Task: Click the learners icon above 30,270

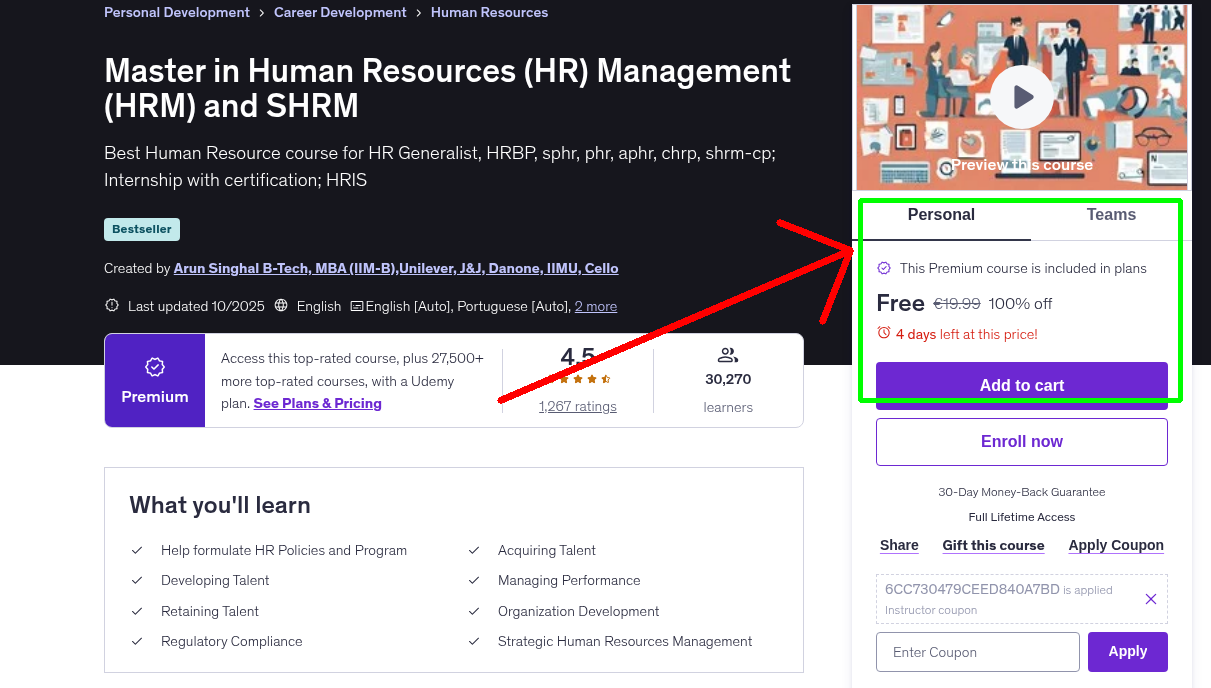Action: point(727,354)
